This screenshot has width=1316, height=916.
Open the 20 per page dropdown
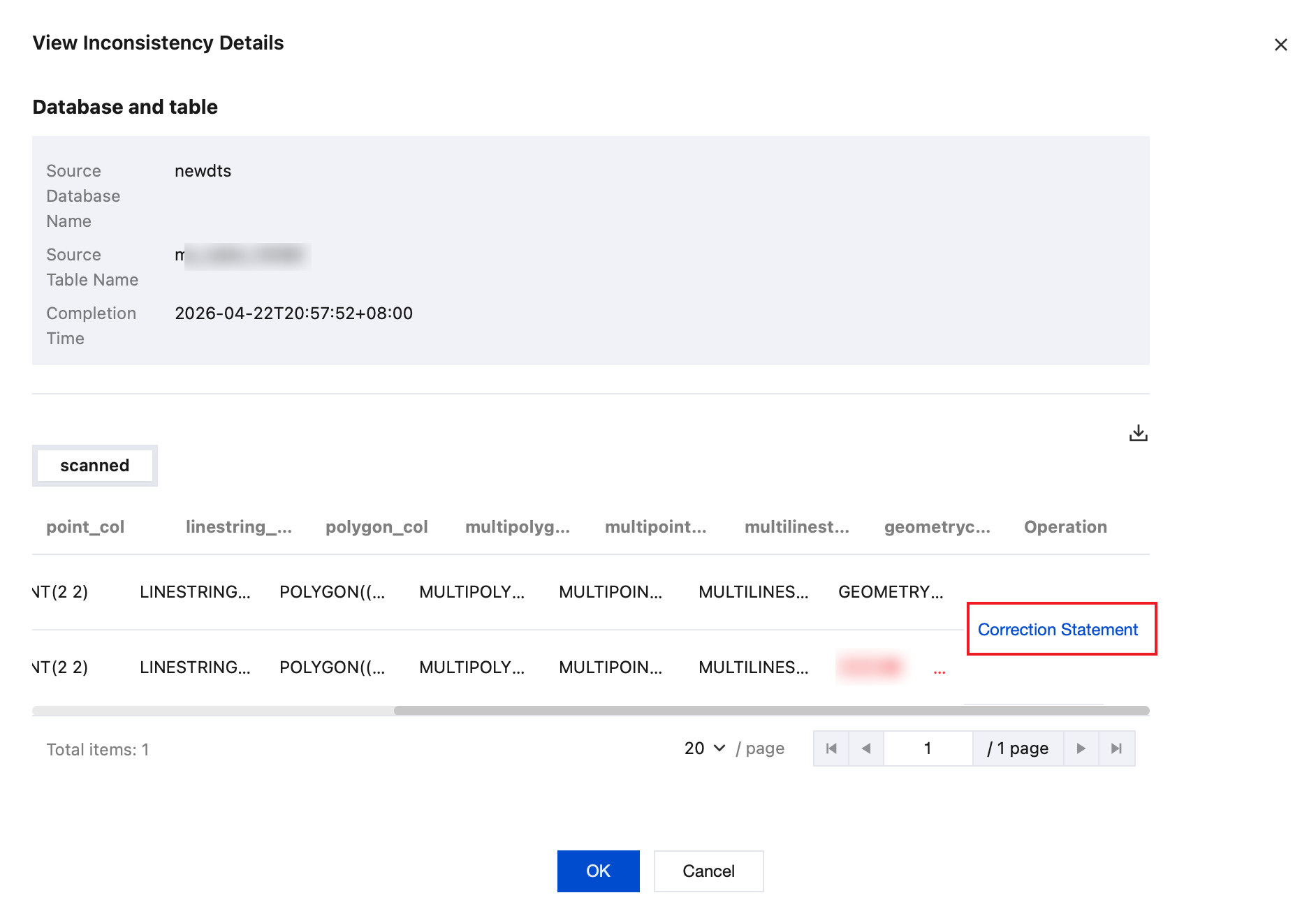(x=705, y=748)
